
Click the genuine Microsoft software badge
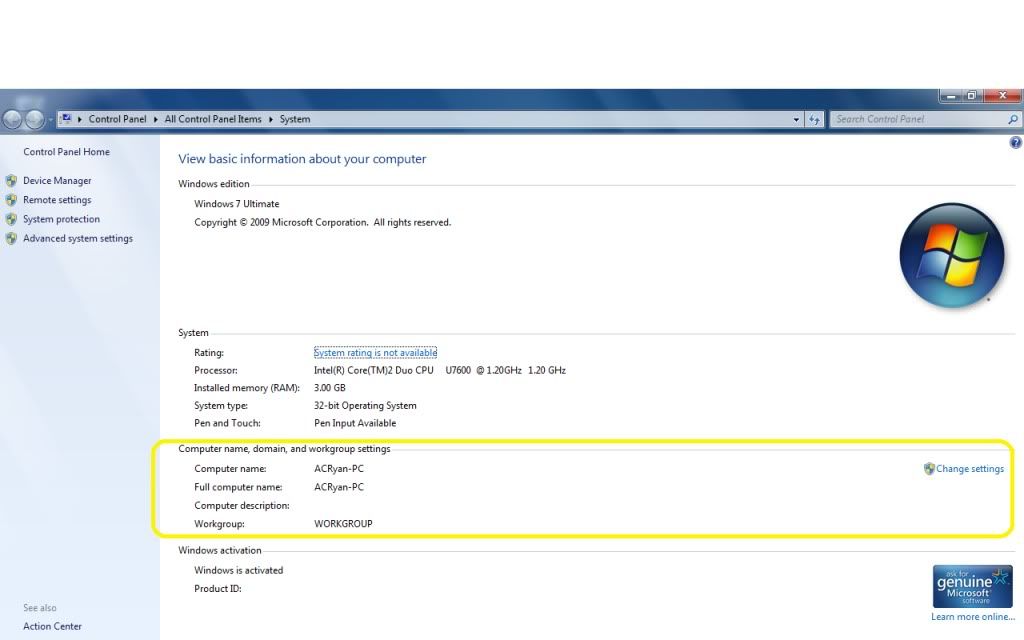click(972, 586)
